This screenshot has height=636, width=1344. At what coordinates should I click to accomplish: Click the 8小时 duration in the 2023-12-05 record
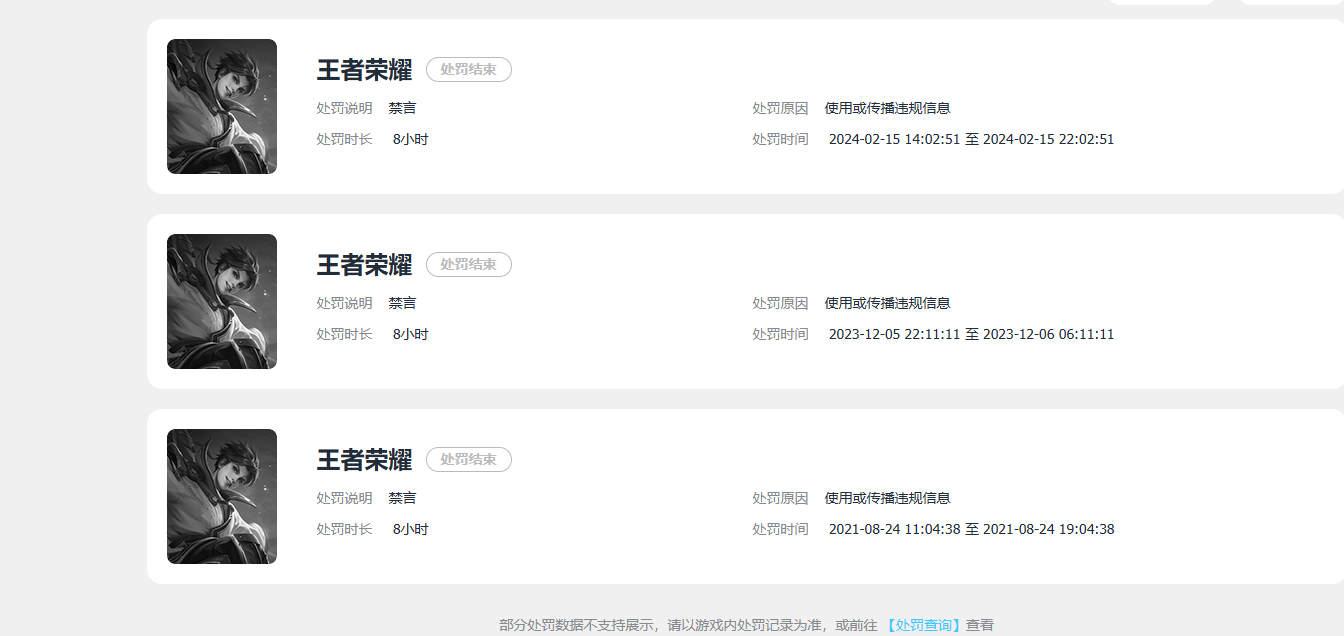(410, 334)
